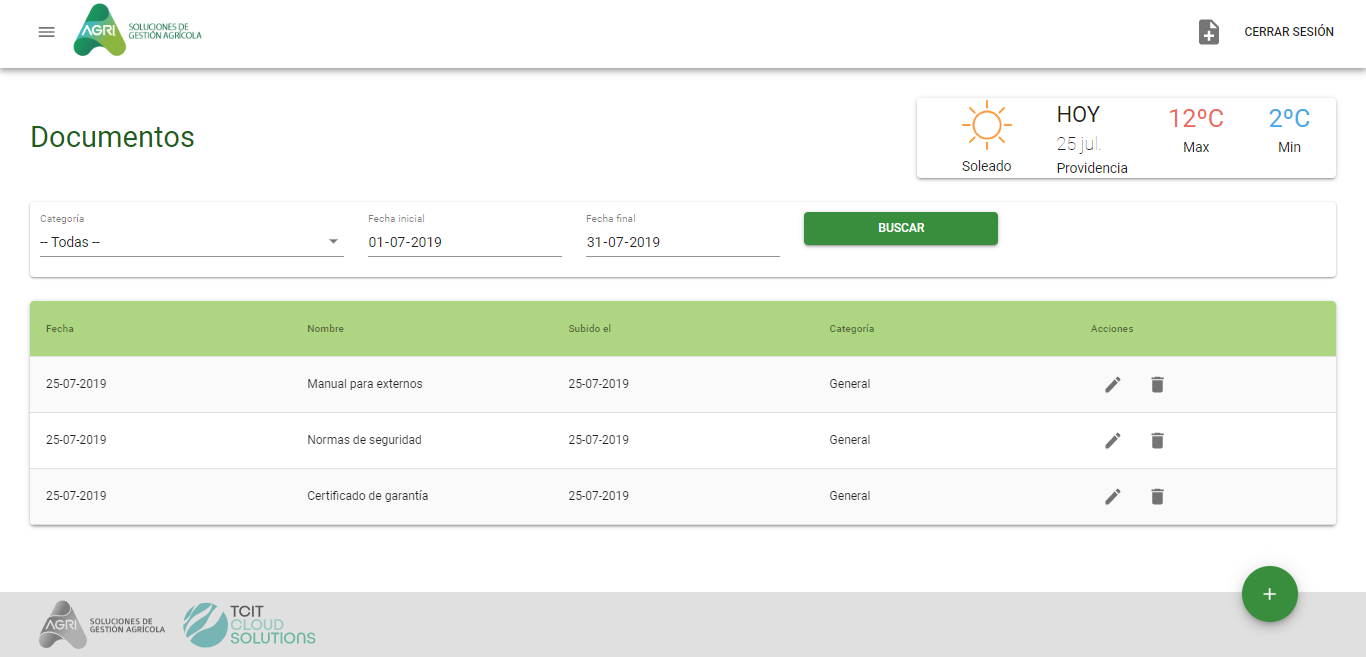
Task: Open the hamburger navigation menu
Action: pos(46,32)
